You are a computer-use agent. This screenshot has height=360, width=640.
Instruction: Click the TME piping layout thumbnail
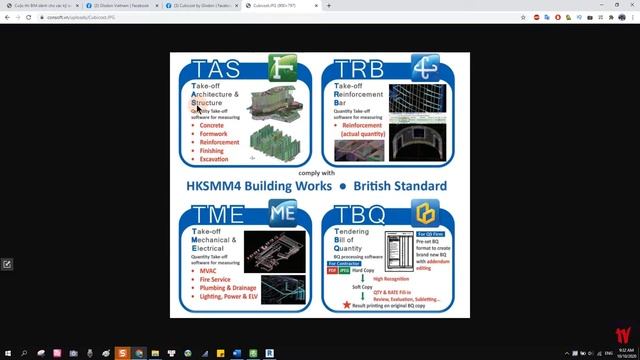click(x=274, y=252)
